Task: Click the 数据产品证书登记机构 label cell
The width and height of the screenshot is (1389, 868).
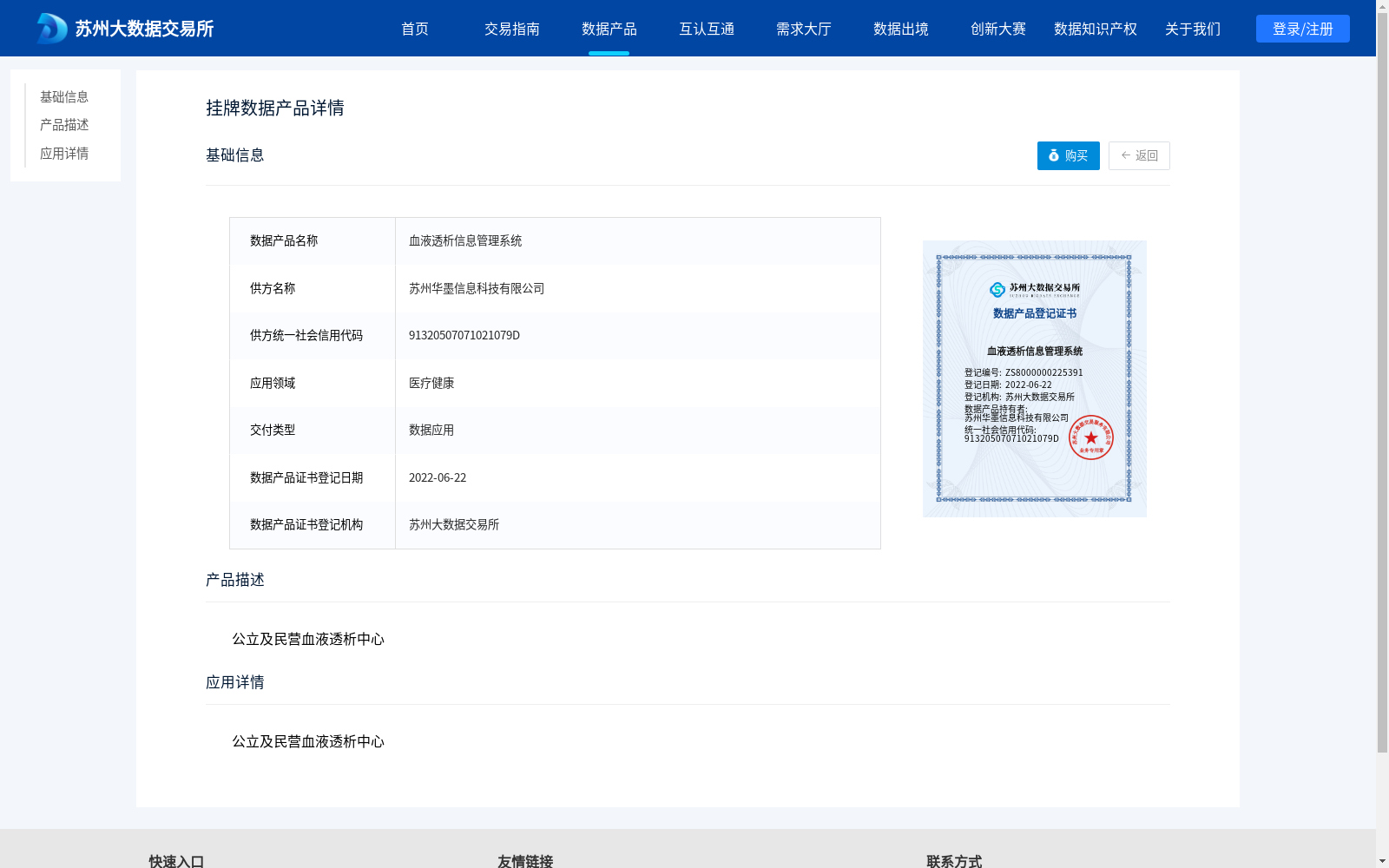Action: (313, 525)
